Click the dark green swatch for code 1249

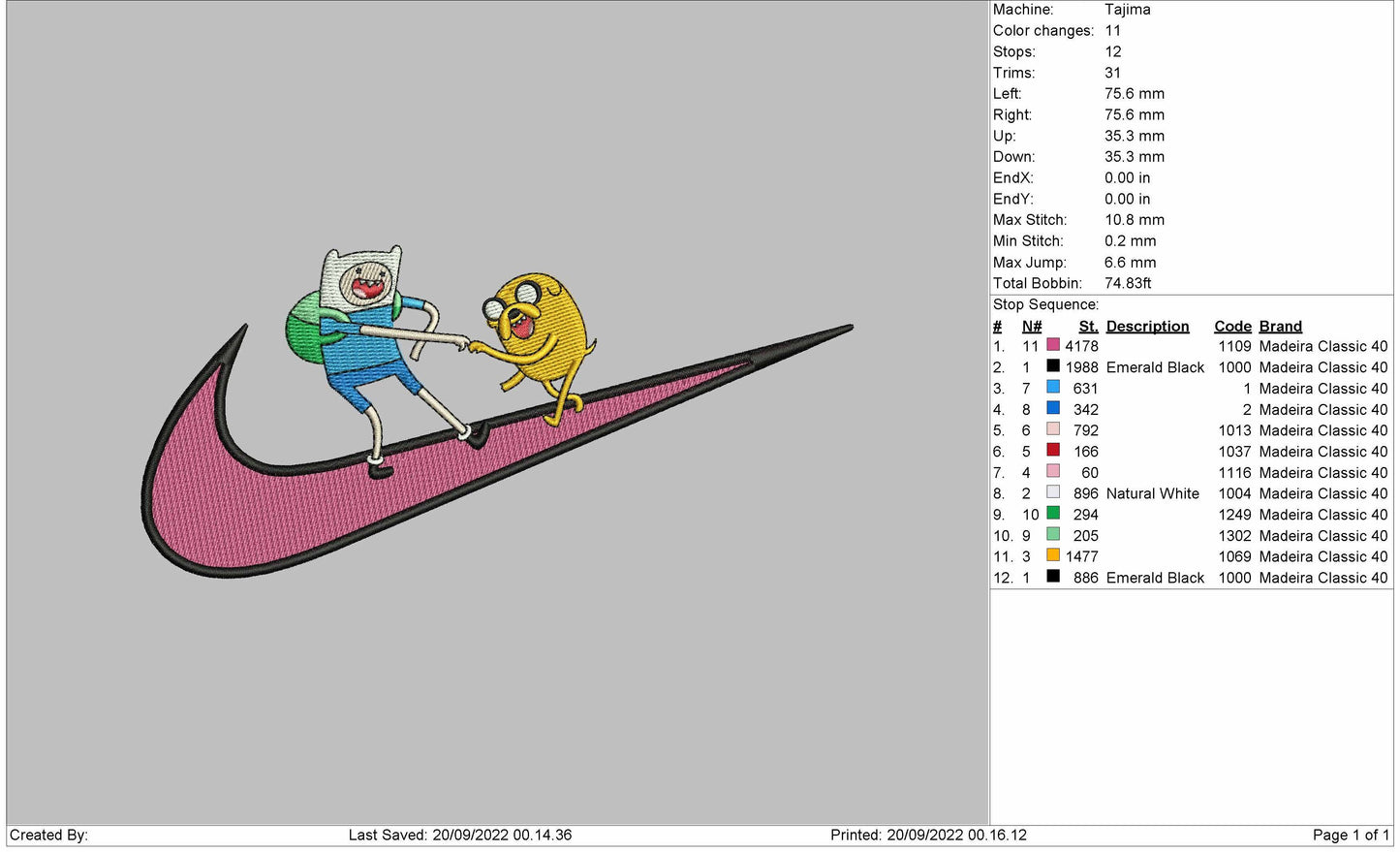(1052, 514)
